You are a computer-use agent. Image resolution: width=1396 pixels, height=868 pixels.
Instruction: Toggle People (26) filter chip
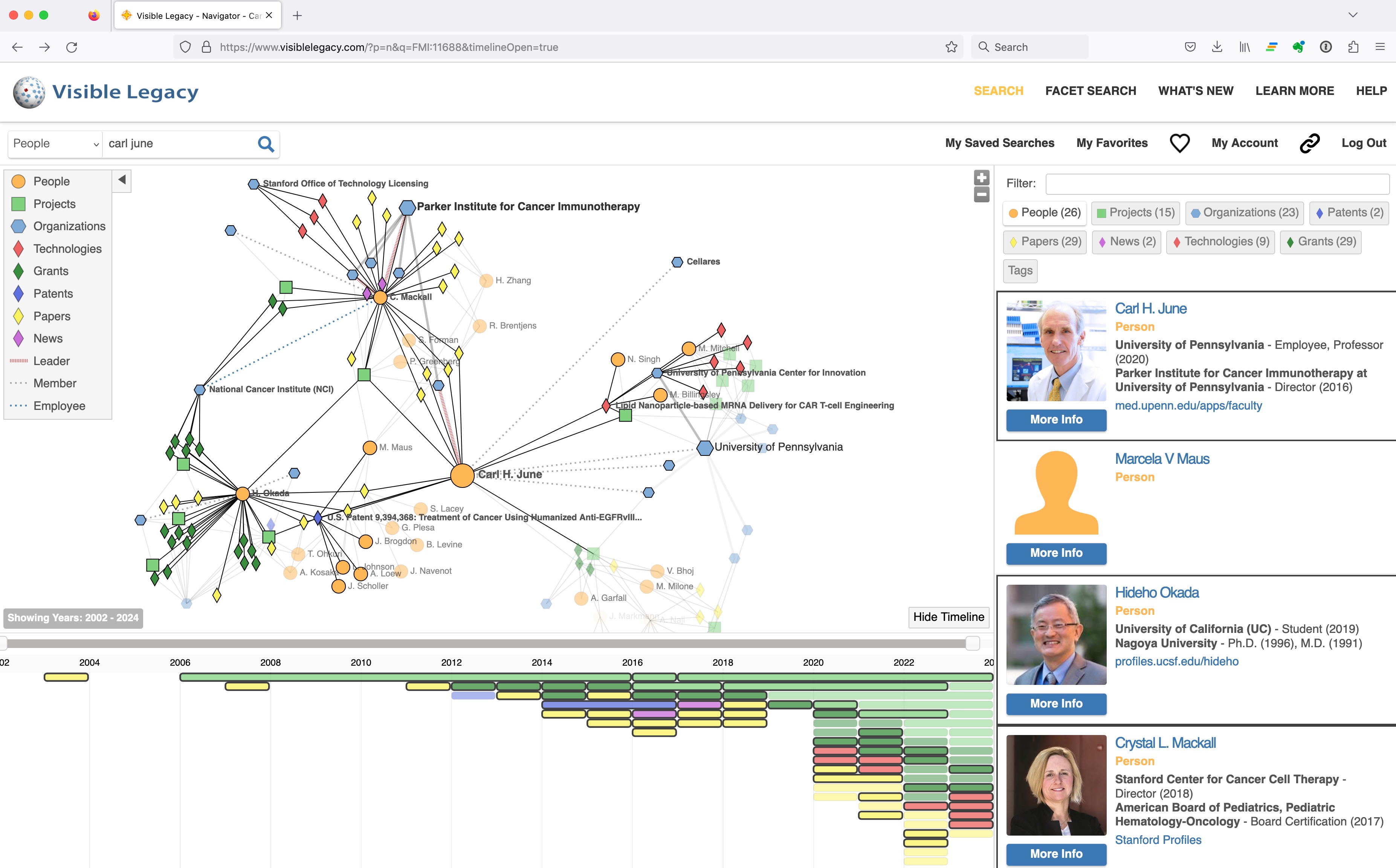coord(1044,213)
